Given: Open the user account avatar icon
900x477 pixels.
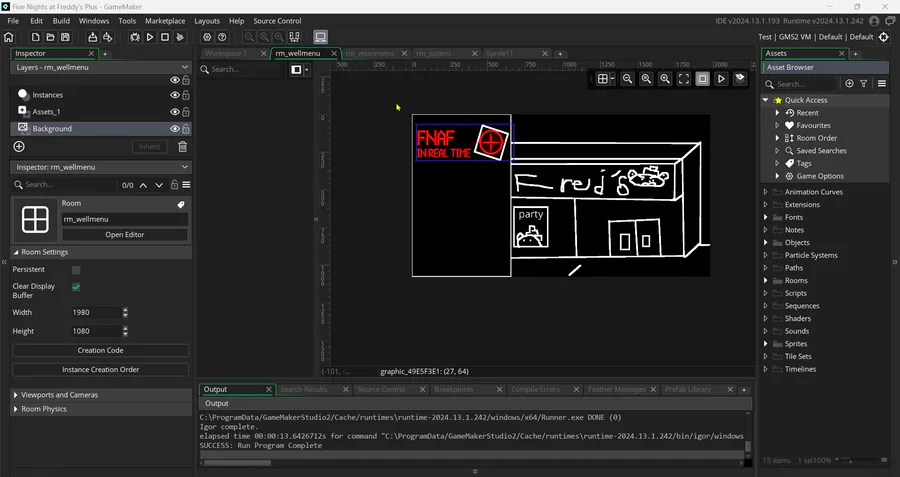Looking at the screenshot, I should tap(874, 21).
